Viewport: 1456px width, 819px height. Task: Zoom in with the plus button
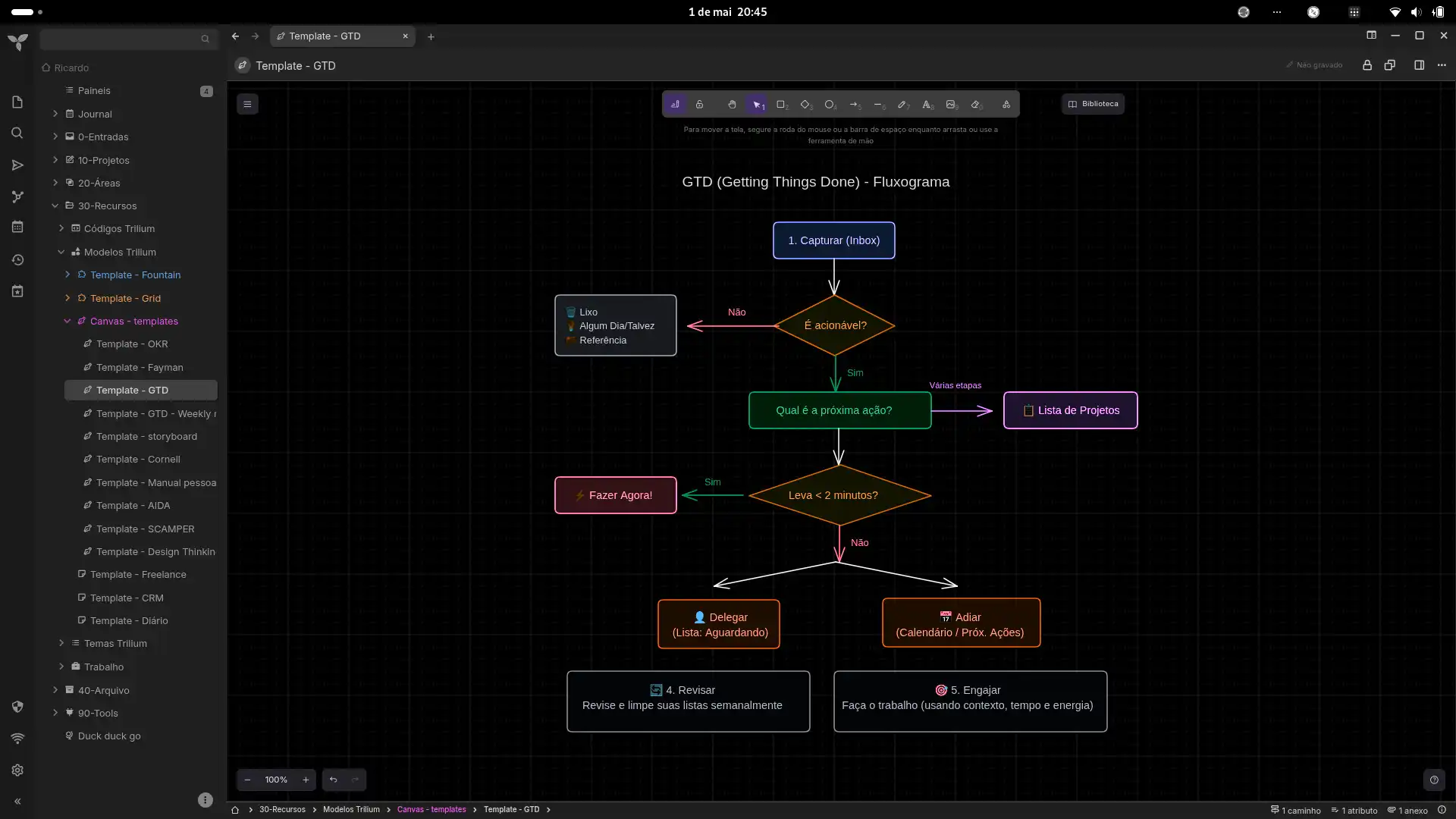pos(306,780)
